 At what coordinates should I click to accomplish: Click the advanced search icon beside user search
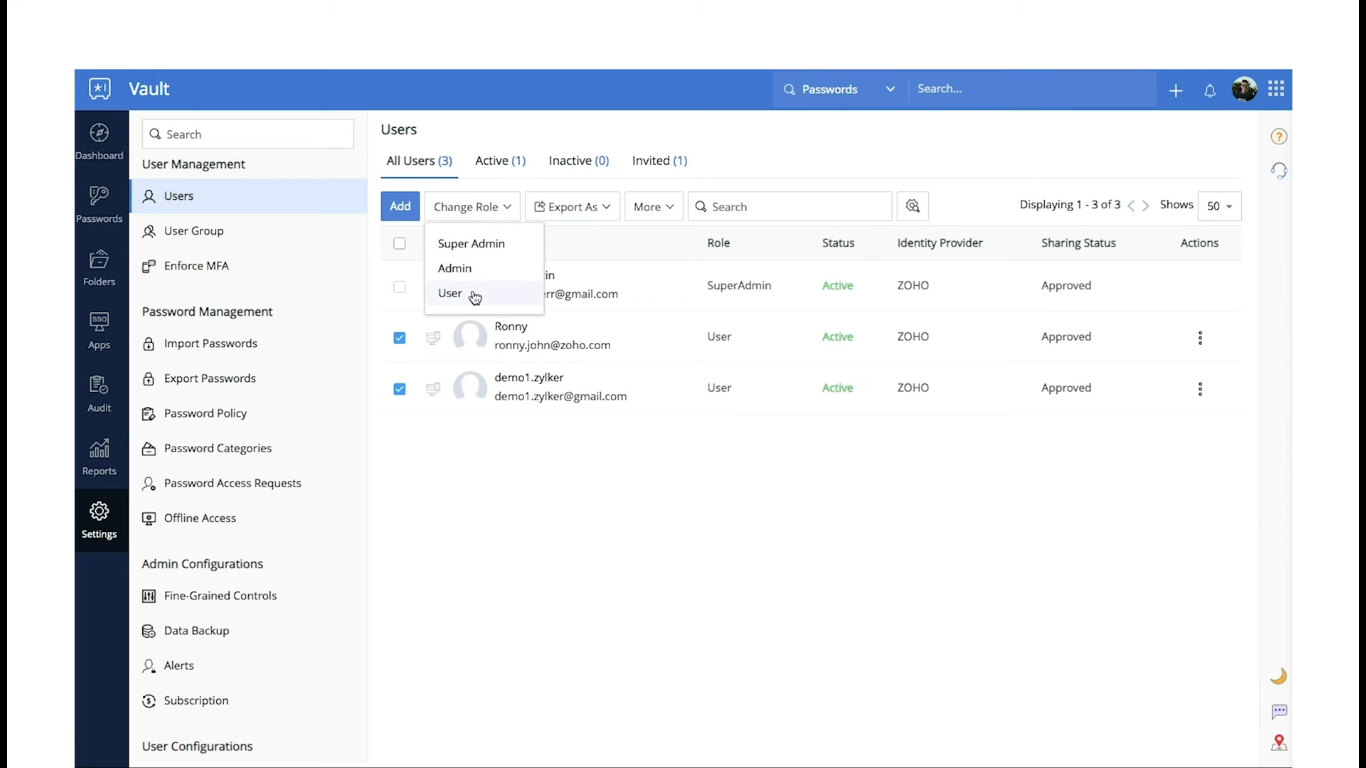click(x=913, y=206)
